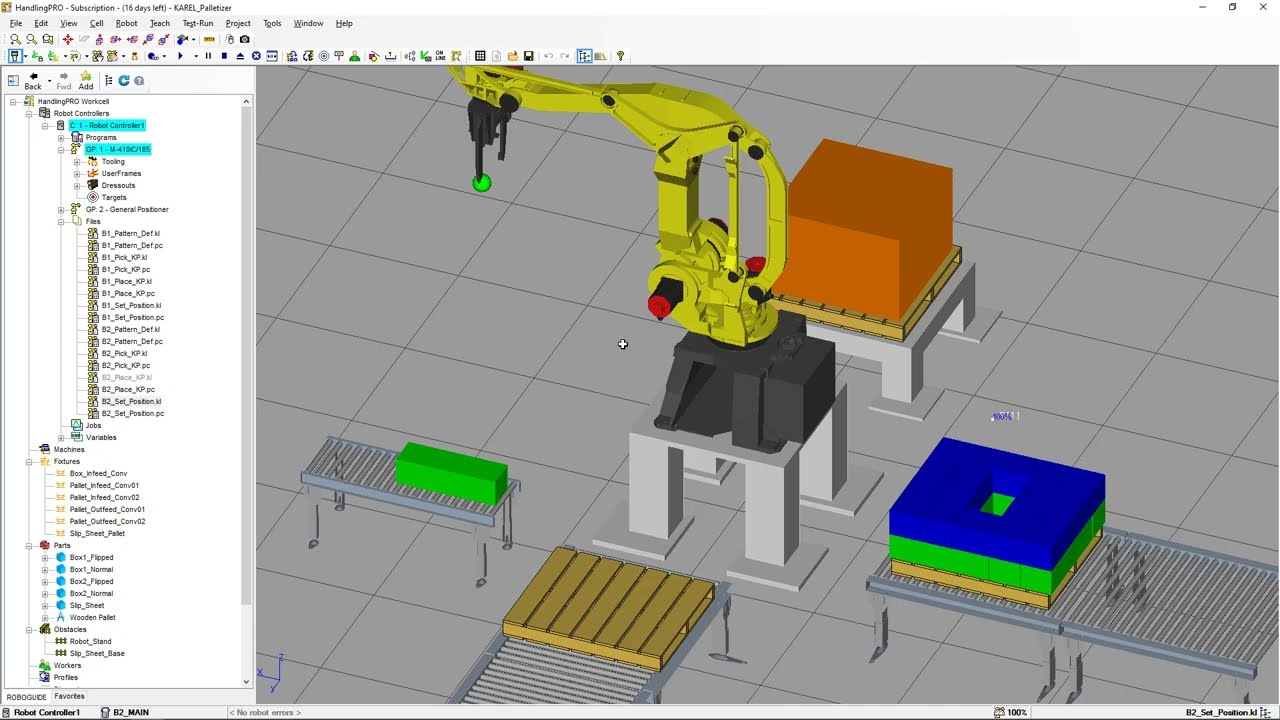Click the 100% zoom status indicator
Screen dimensions: 1280x720
1010,712
